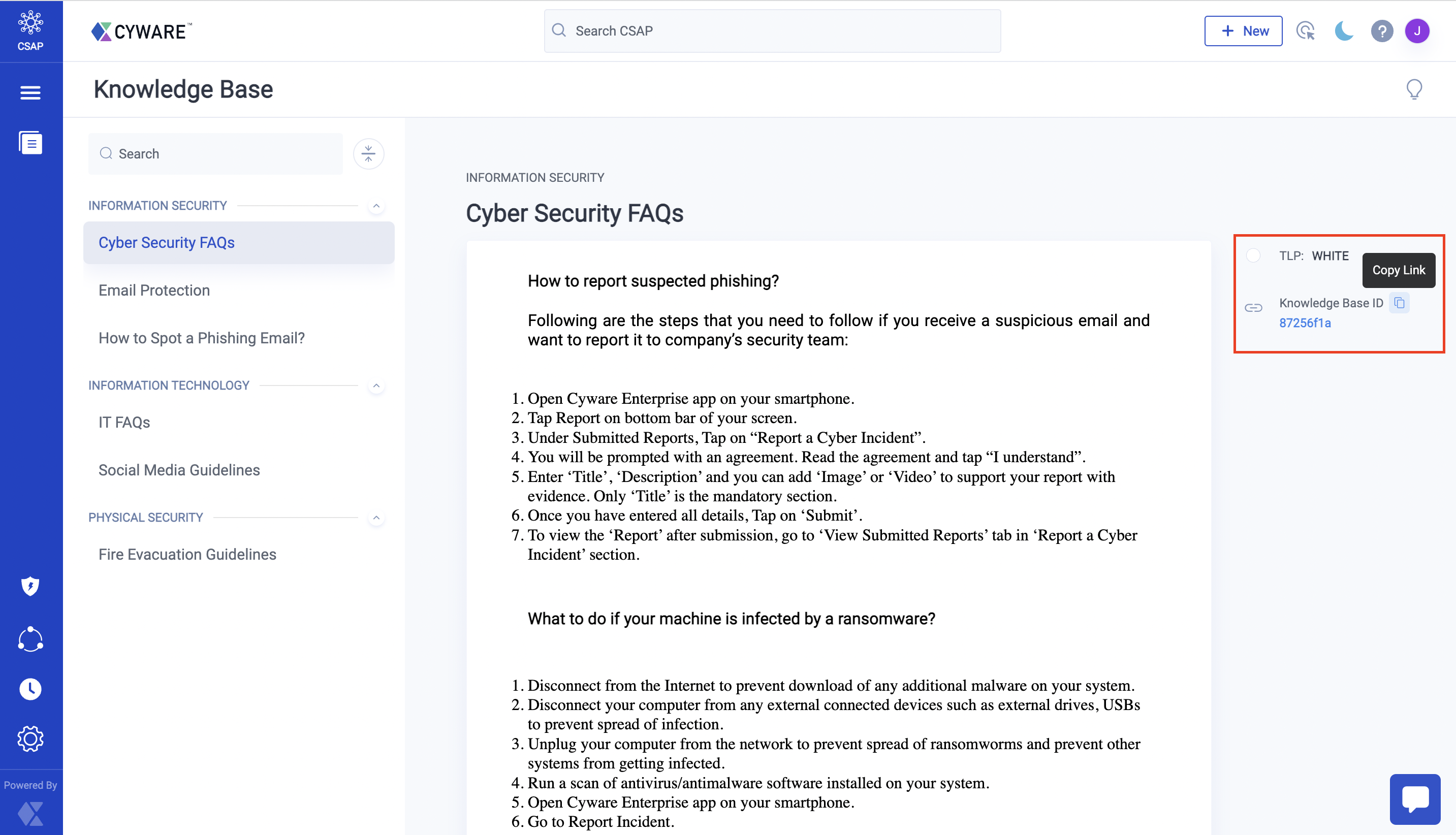Open the hamburger navigation menu
1456x835 pixels.
click(x=30, y=92)
